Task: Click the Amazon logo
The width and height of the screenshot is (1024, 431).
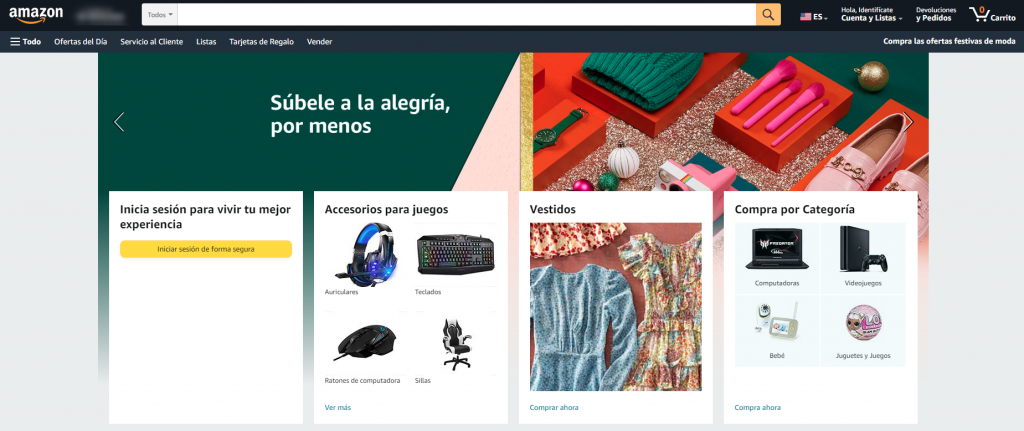Action: [x=36, y=14]
